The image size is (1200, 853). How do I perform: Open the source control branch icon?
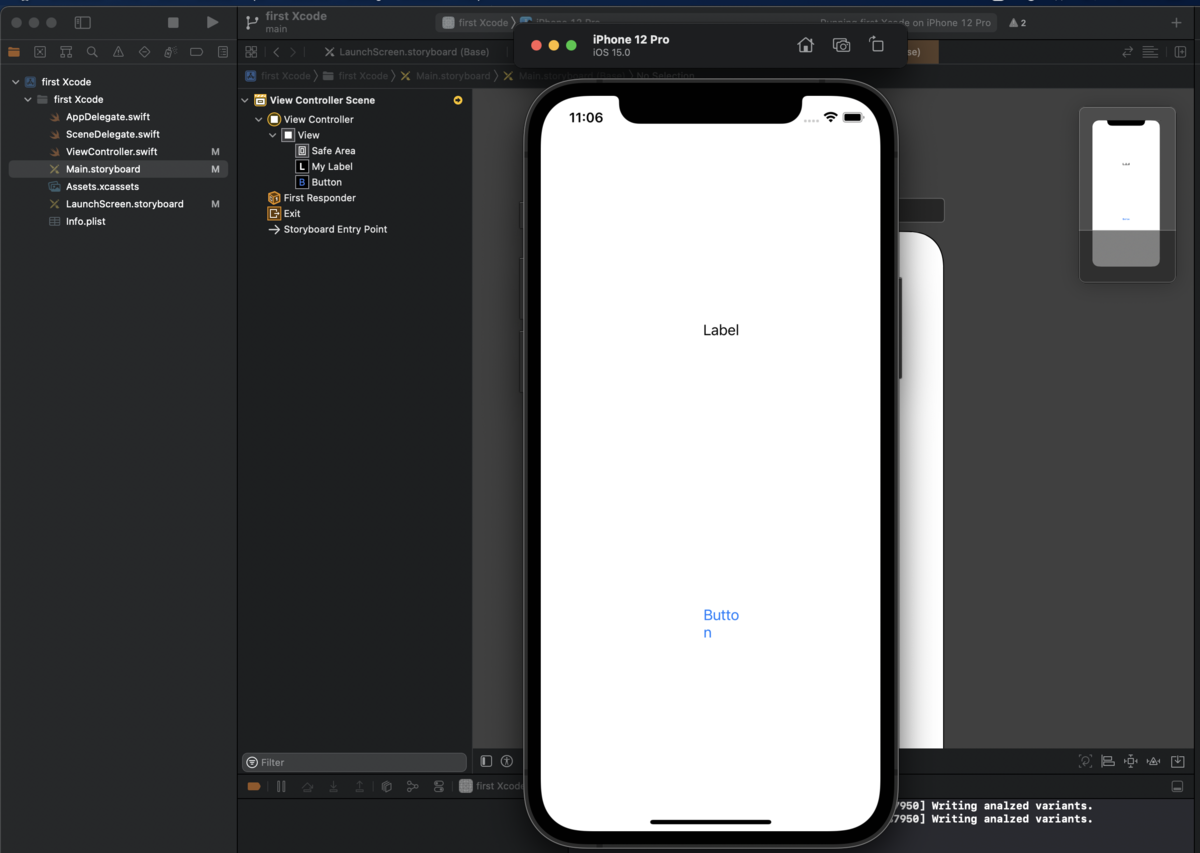coord(252,22)
